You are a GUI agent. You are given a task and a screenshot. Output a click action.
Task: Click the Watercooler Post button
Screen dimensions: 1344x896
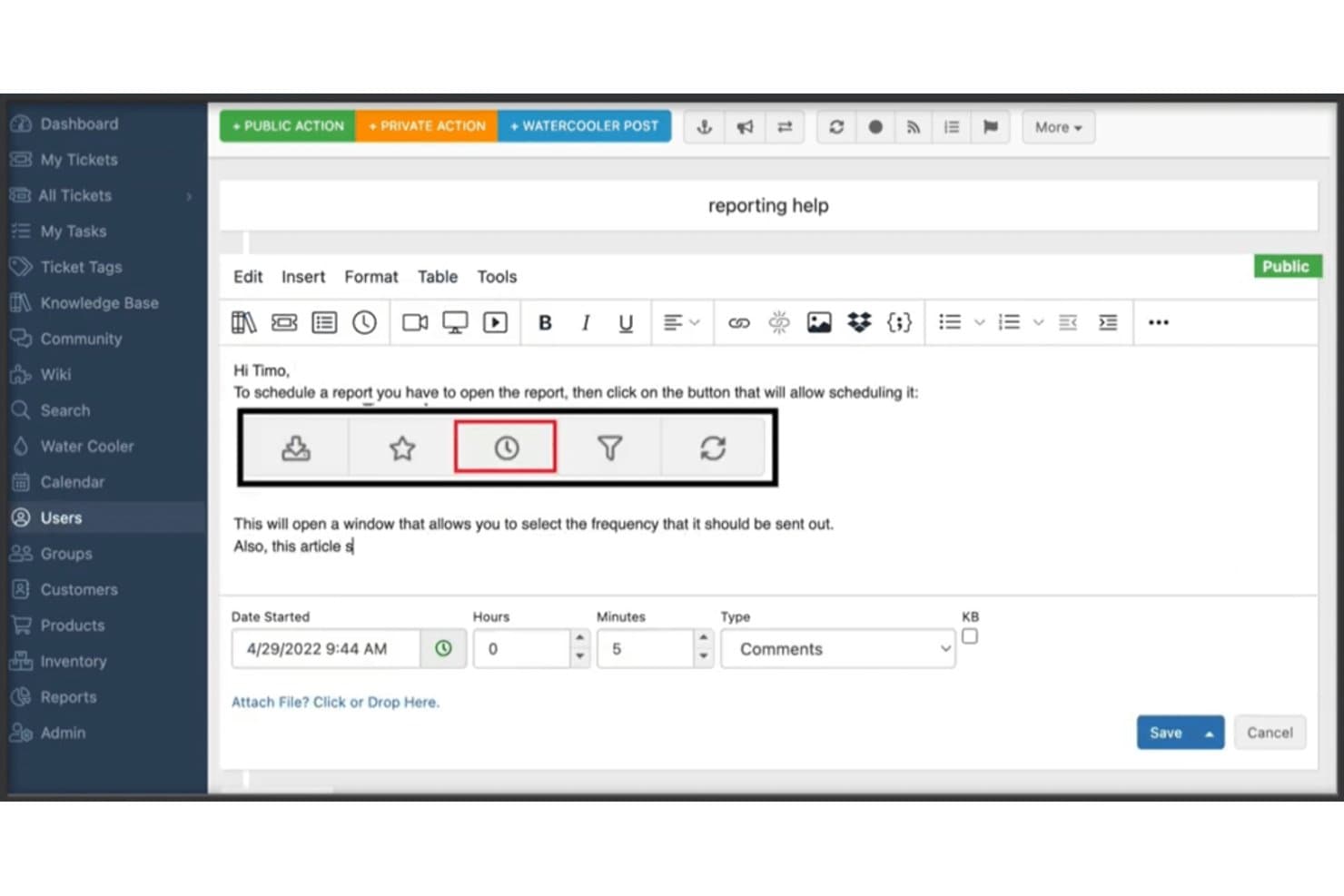[584, 126]
